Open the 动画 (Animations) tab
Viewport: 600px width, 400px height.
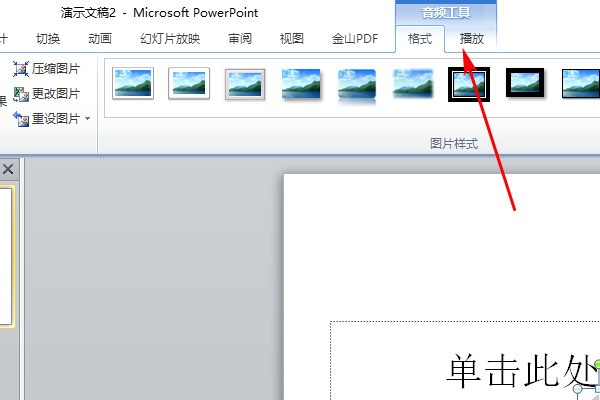(100, 39)
